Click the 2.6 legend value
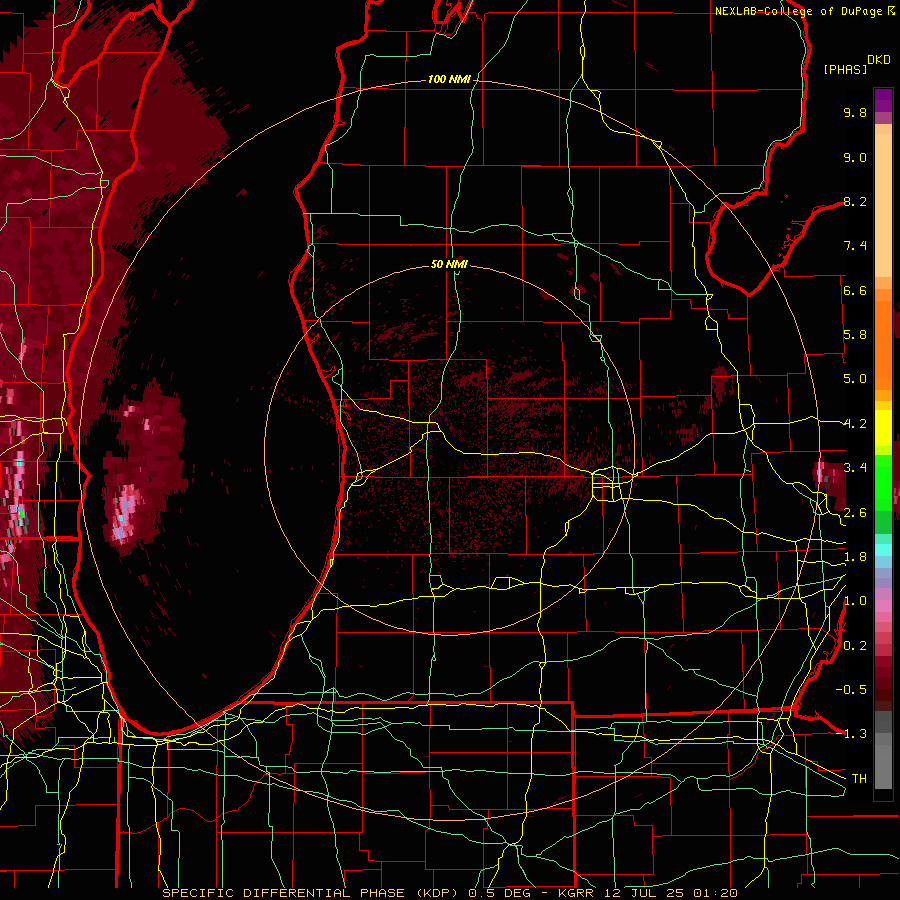 click(855, 513)
